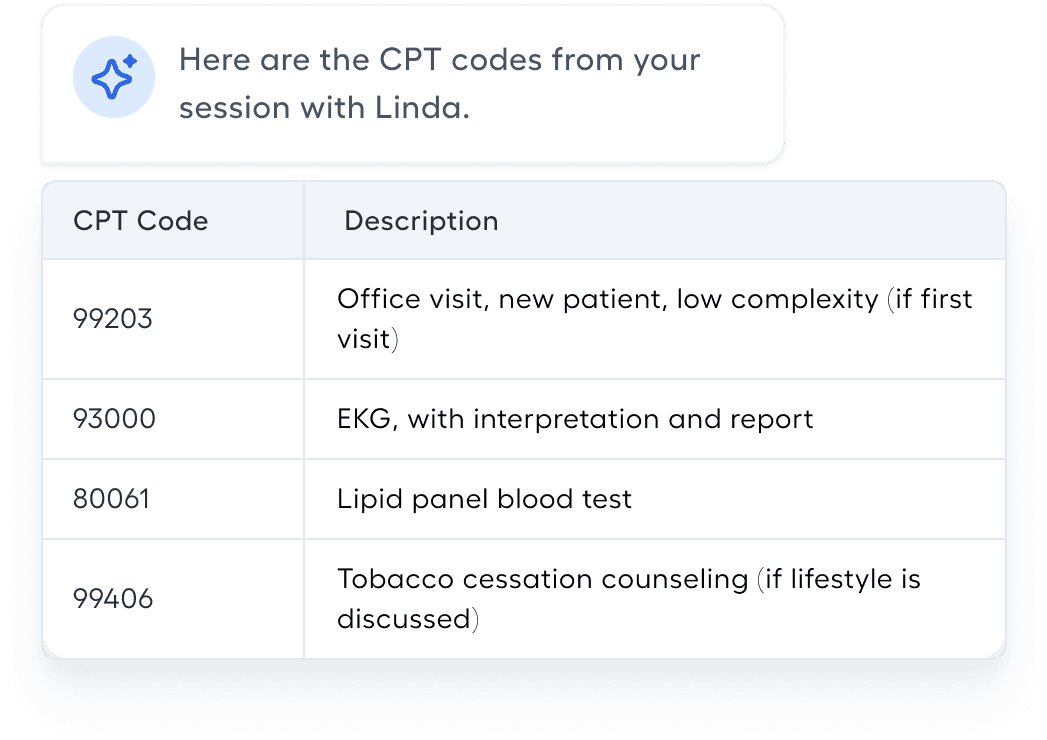Click the EKG interpretation and report description

(x=575, y=419)
